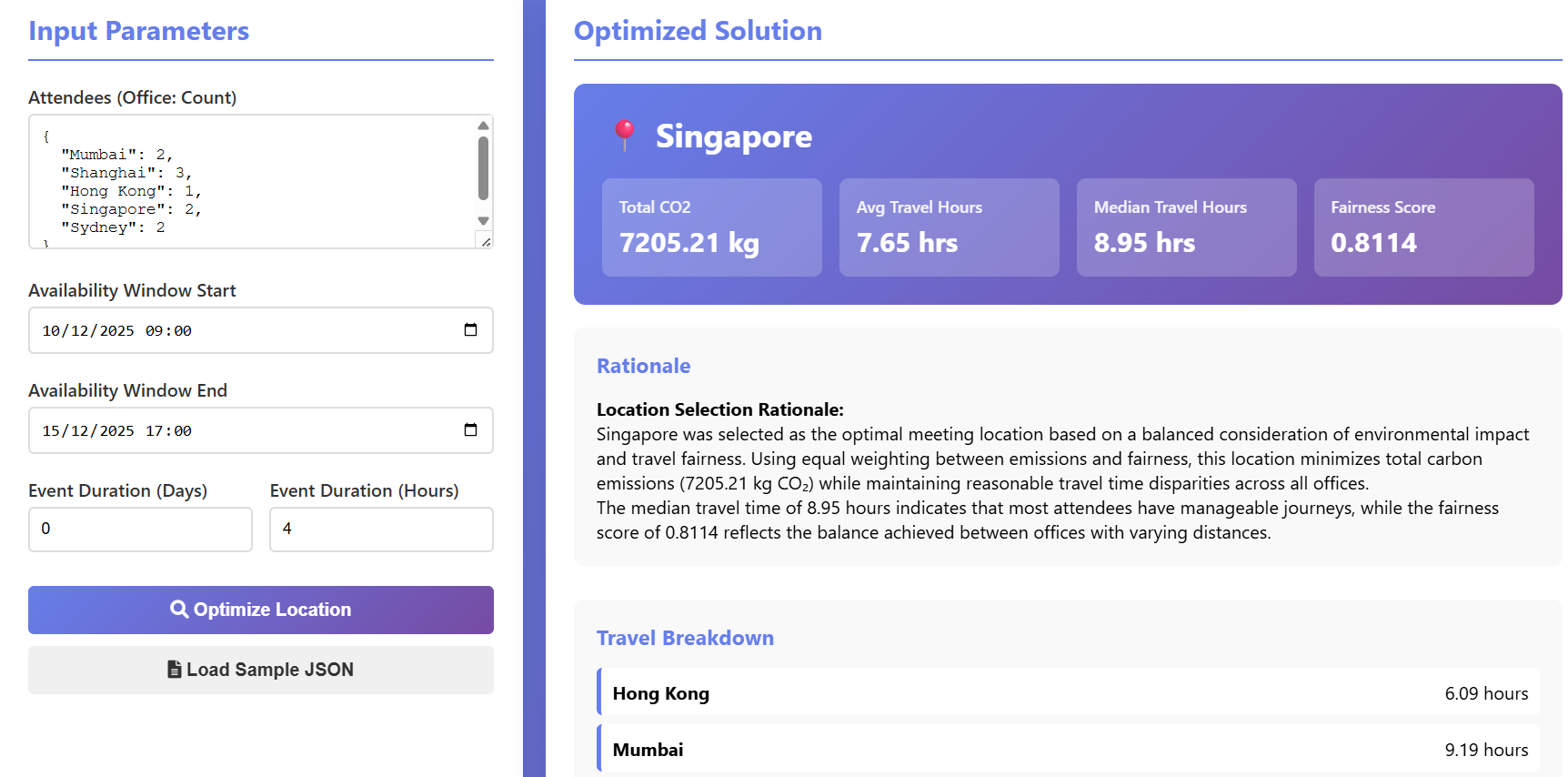
Task: Click the Travel Breakdown heading
Action: 686,638
